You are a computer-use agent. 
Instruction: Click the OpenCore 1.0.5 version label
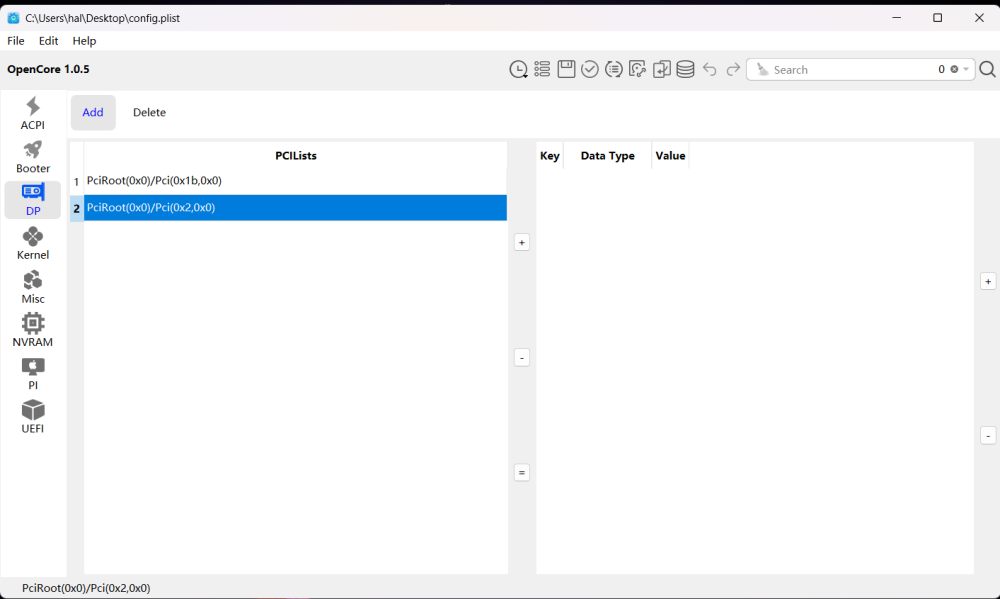click(48, 69)
